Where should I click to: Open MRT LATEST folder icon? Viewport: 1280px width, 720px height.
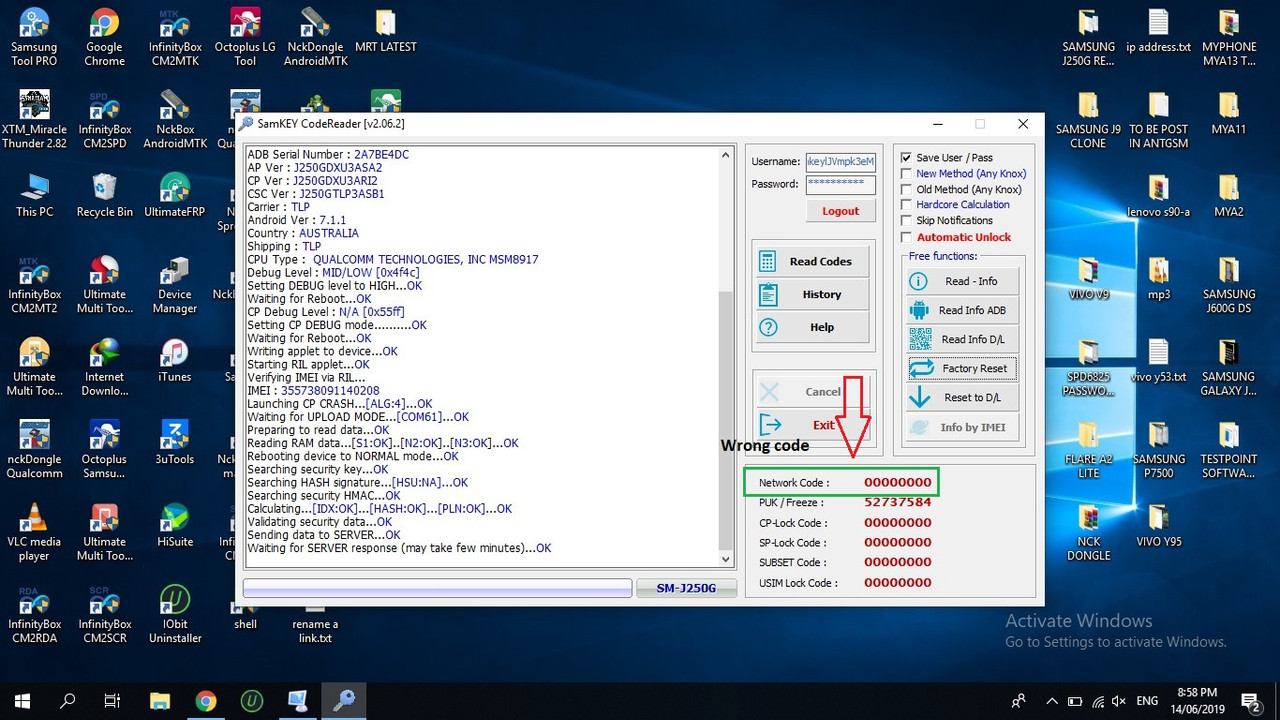[x=385, y=32]
